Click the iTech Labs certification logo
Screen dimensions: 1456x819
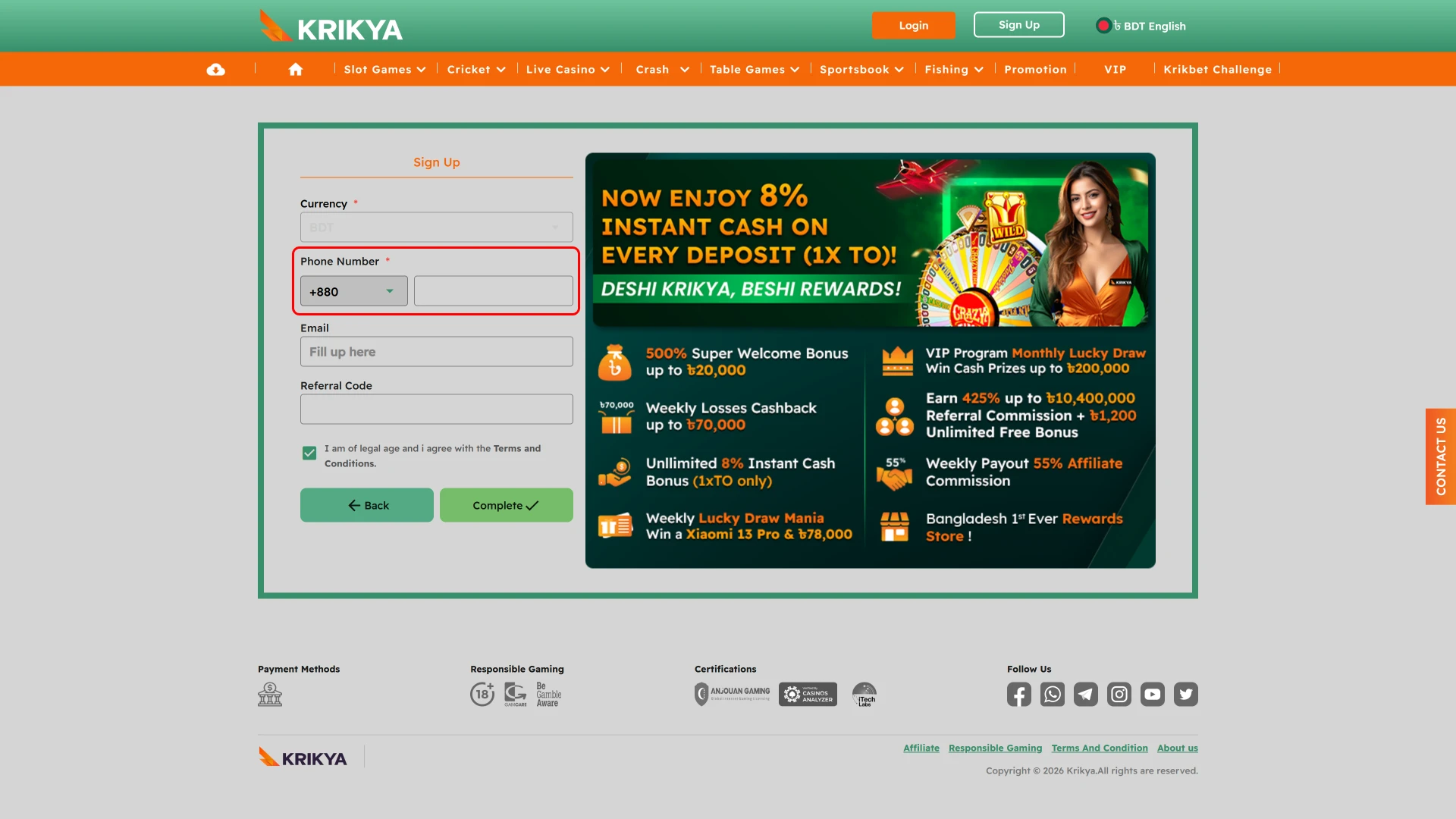(x=864, y=694)
